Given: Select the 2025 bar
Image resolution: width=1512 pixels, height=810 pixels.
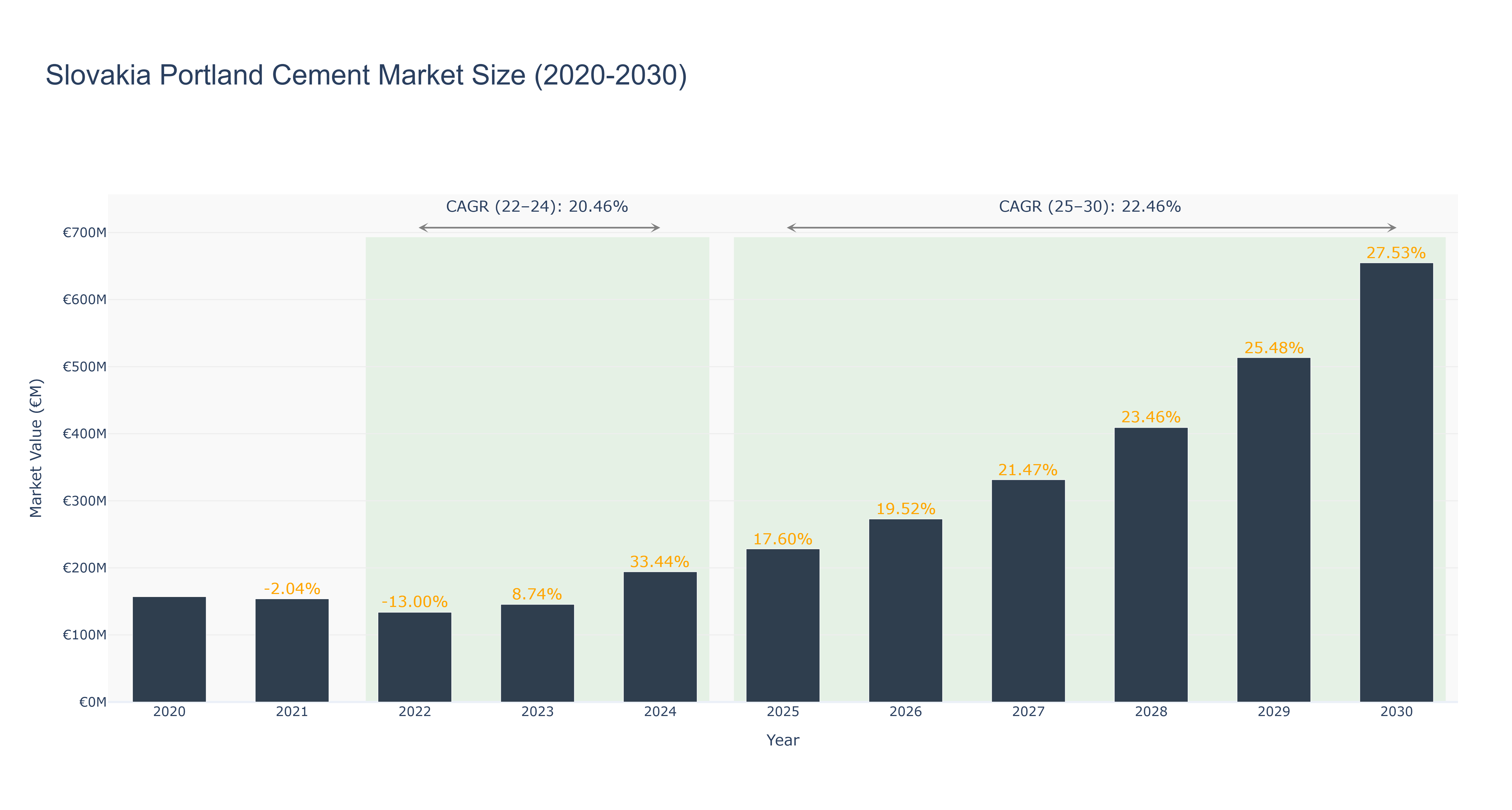Looking at the screenshot, I should [782, 626].
